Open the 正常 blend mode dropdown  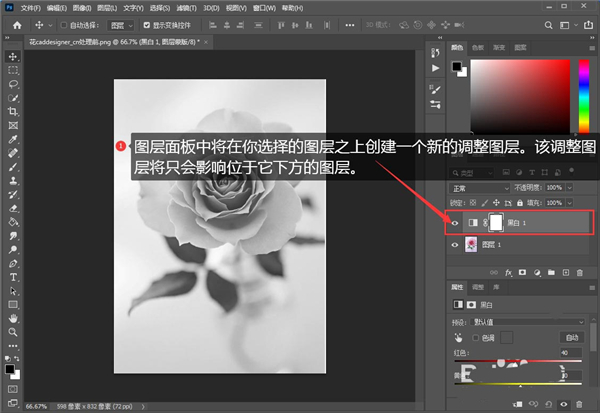482,187
